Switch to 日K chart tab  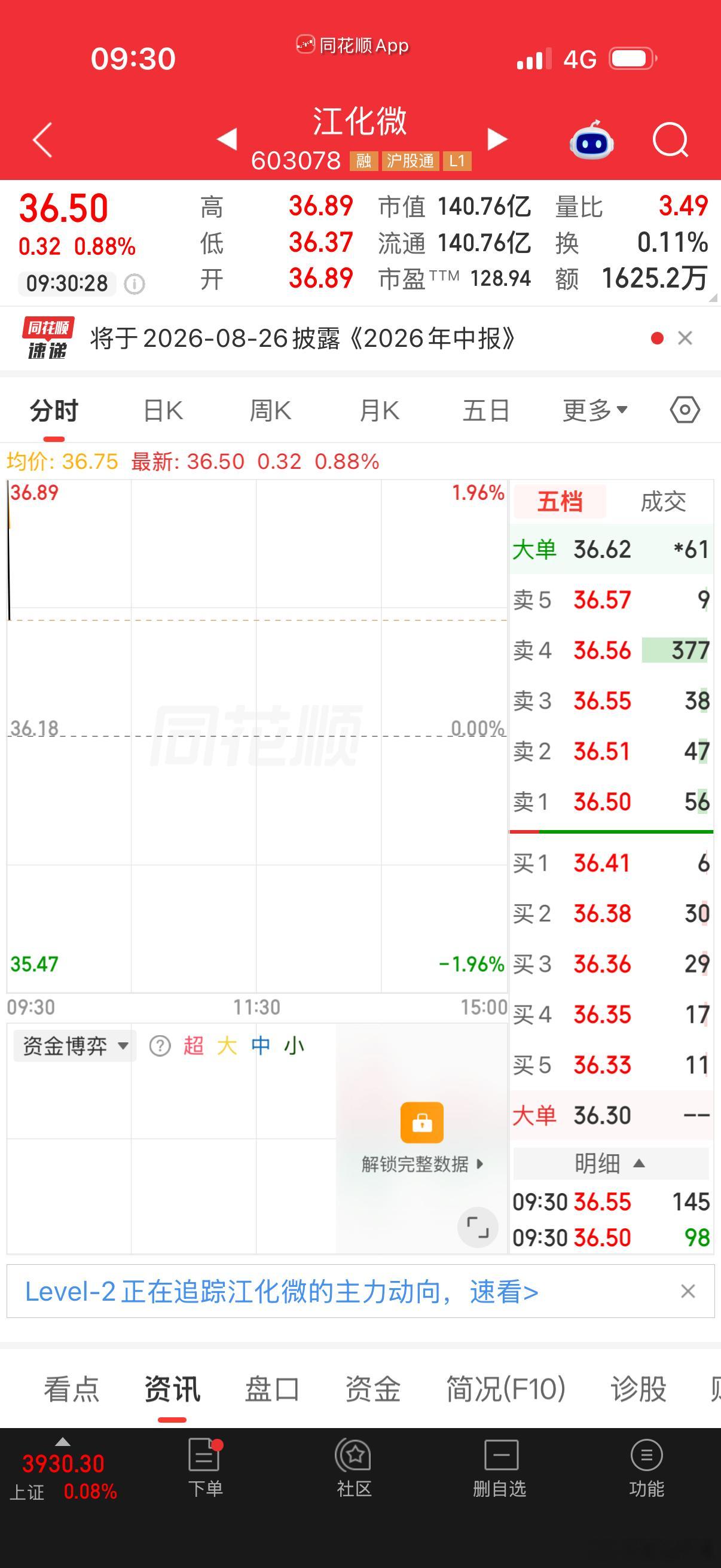tap(163, 411)
